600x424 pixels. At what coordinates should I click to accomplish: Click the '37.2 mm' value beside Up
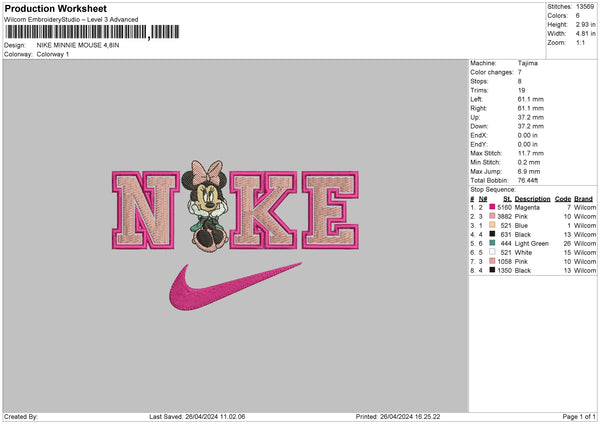[531, 117]
